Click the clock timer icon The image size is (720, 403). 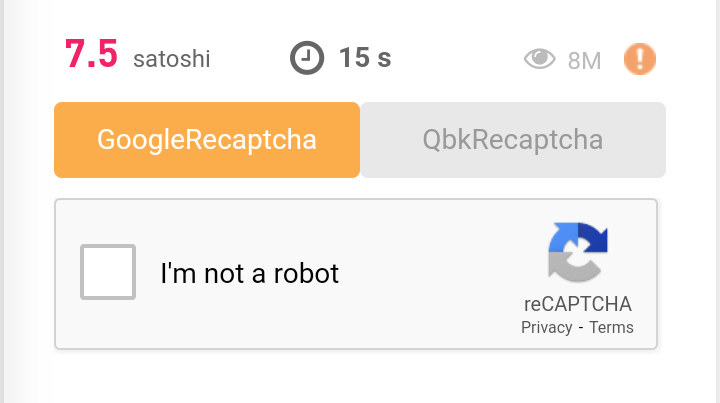coord(307,58)
